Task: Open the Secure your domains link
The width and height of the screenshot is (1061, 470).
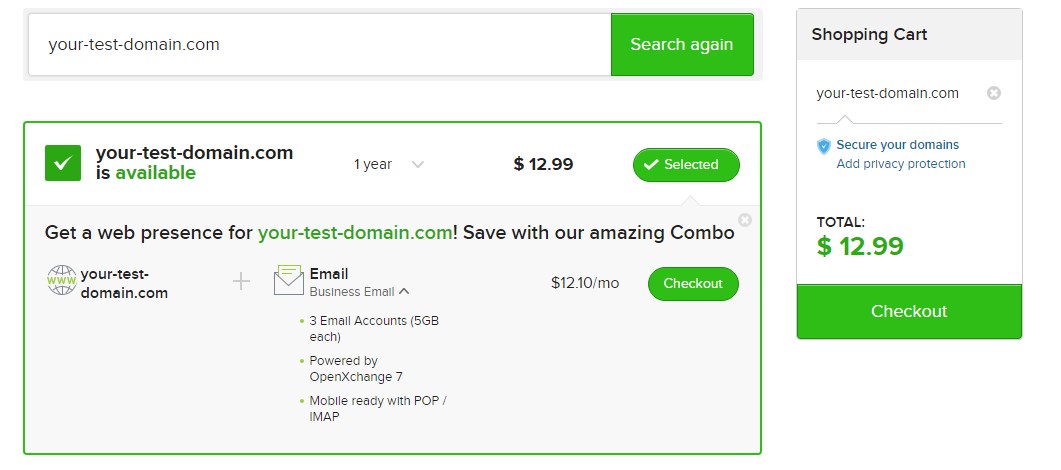Action: (897, 145)
